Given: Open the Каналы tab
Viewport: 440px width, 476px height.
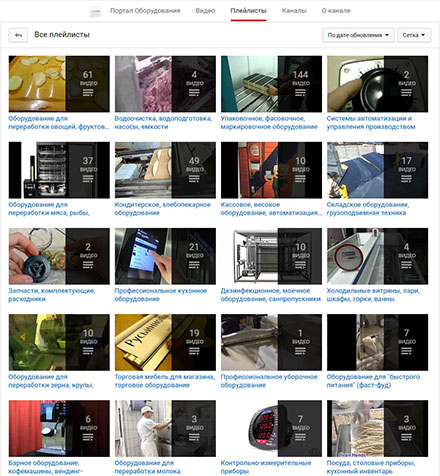Looking at the screenshot, I should point(294,11).
